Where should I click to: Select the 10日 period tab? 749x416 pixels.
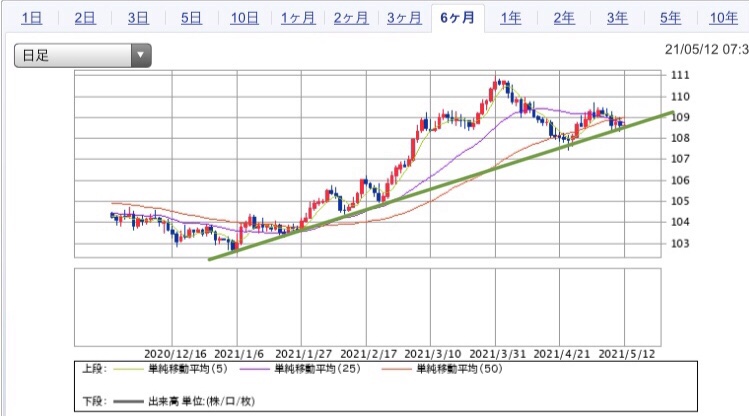click(x=244, y=18)
